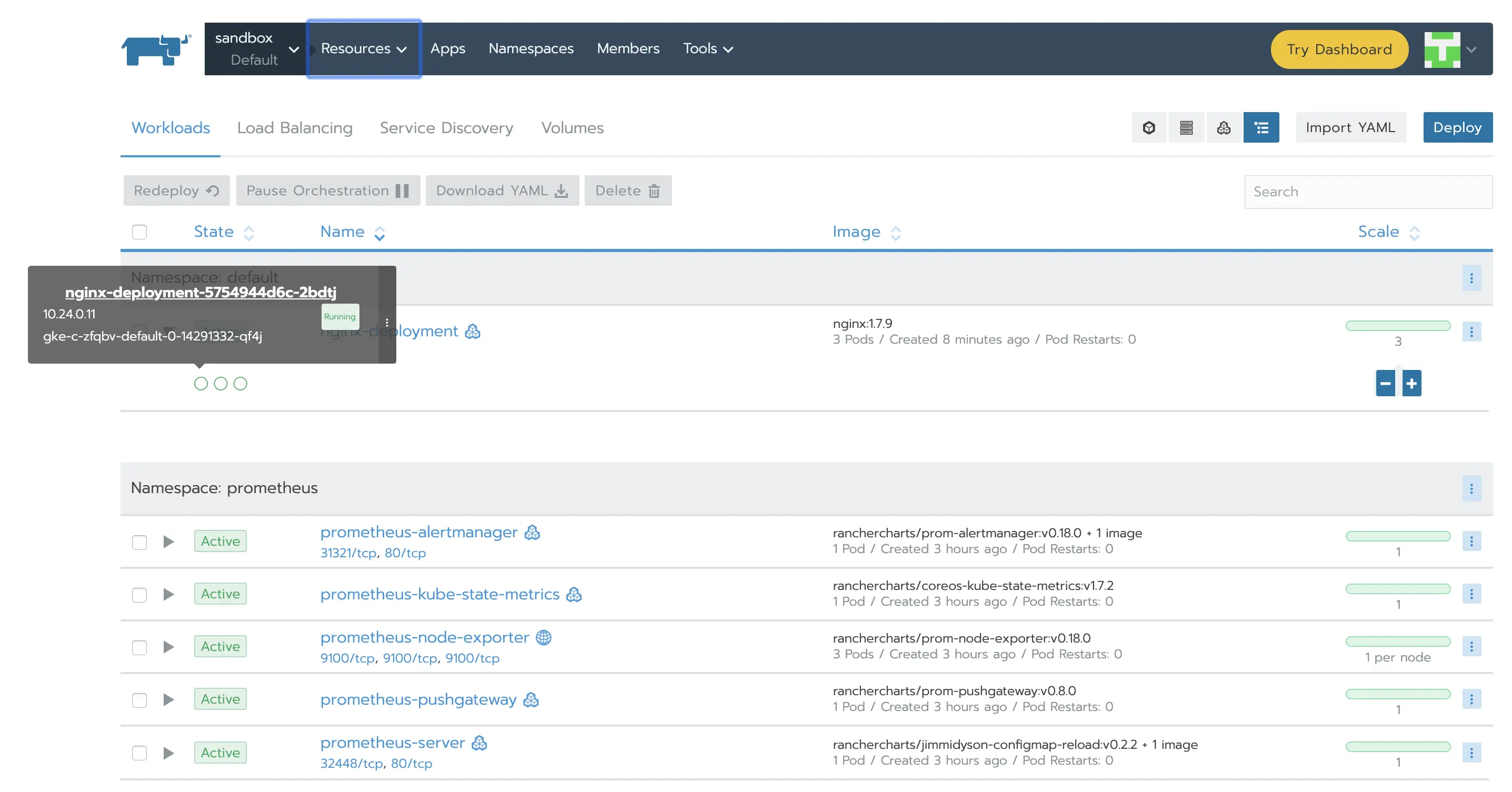Switch to pod container view icon
This screenshot has width=1512, height=792.
[1149, 127]
